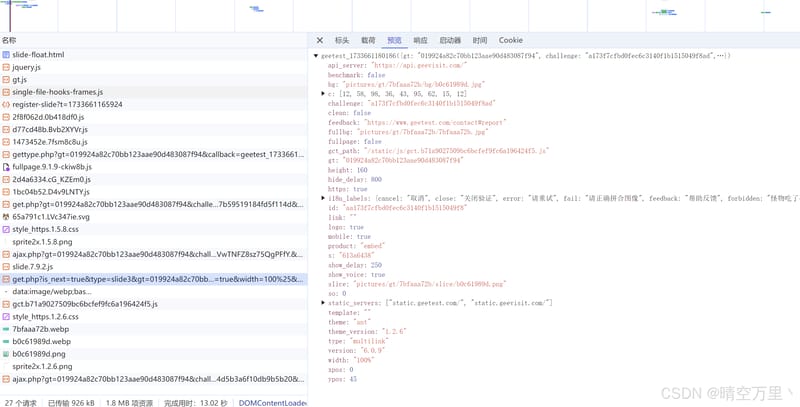Viewport: 800px width, 407px height.
Task: Click the fullbg picture path value
Action: (x=423, y=132)
